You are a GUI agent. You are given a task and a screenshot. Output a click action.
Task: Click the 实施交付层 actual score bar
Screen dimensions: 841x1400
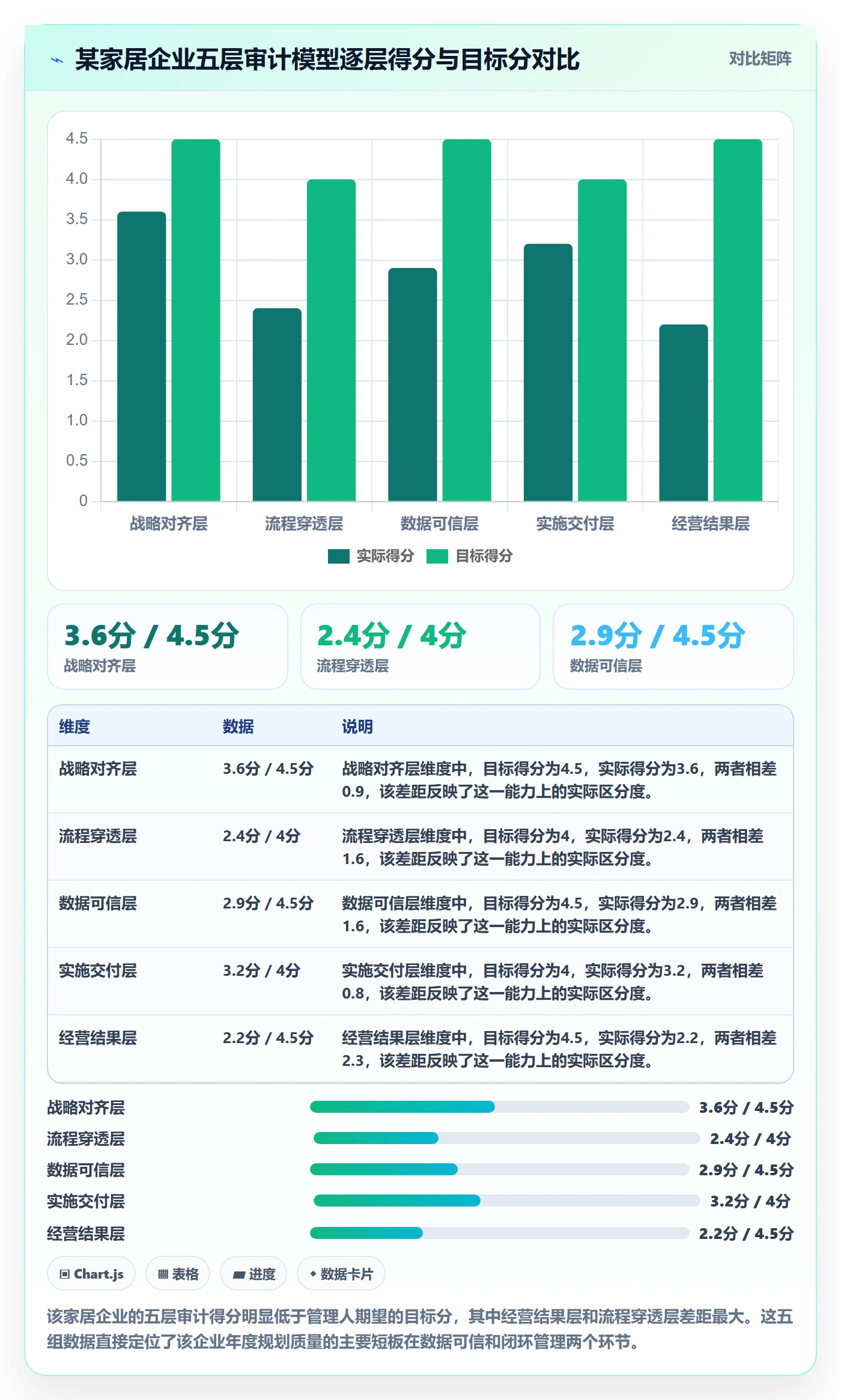click(x=548, y=373)
